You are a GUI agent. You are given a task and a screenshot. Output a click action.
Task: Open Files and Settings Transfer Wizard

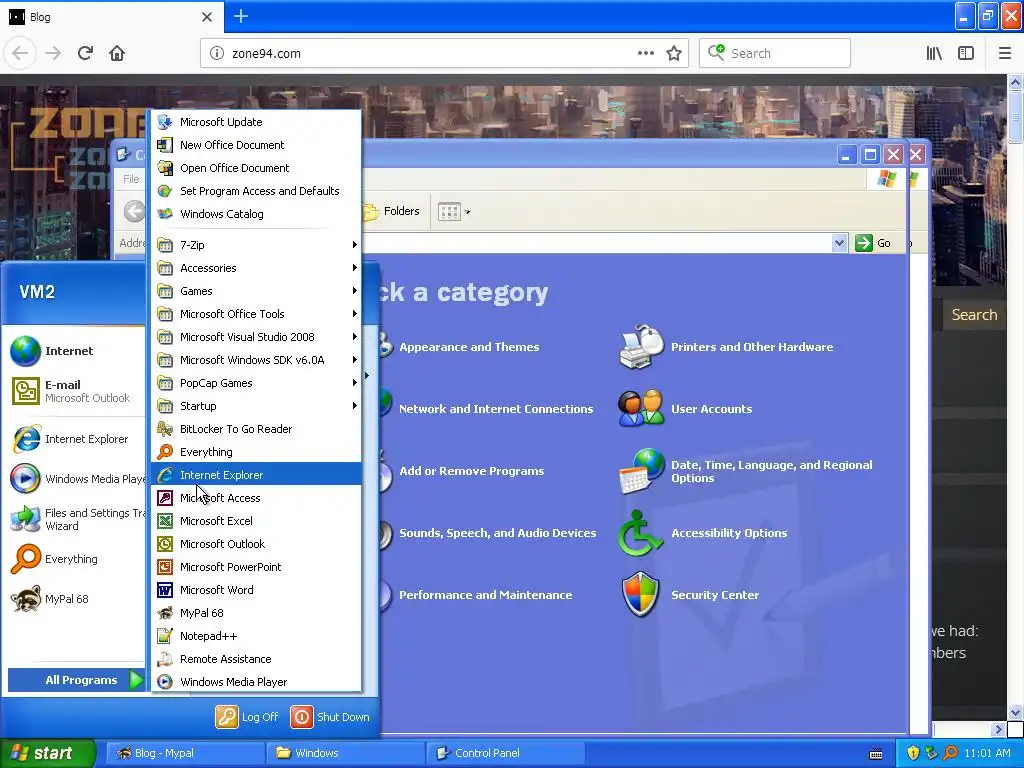pyautogui.click(x=75, y=519)
